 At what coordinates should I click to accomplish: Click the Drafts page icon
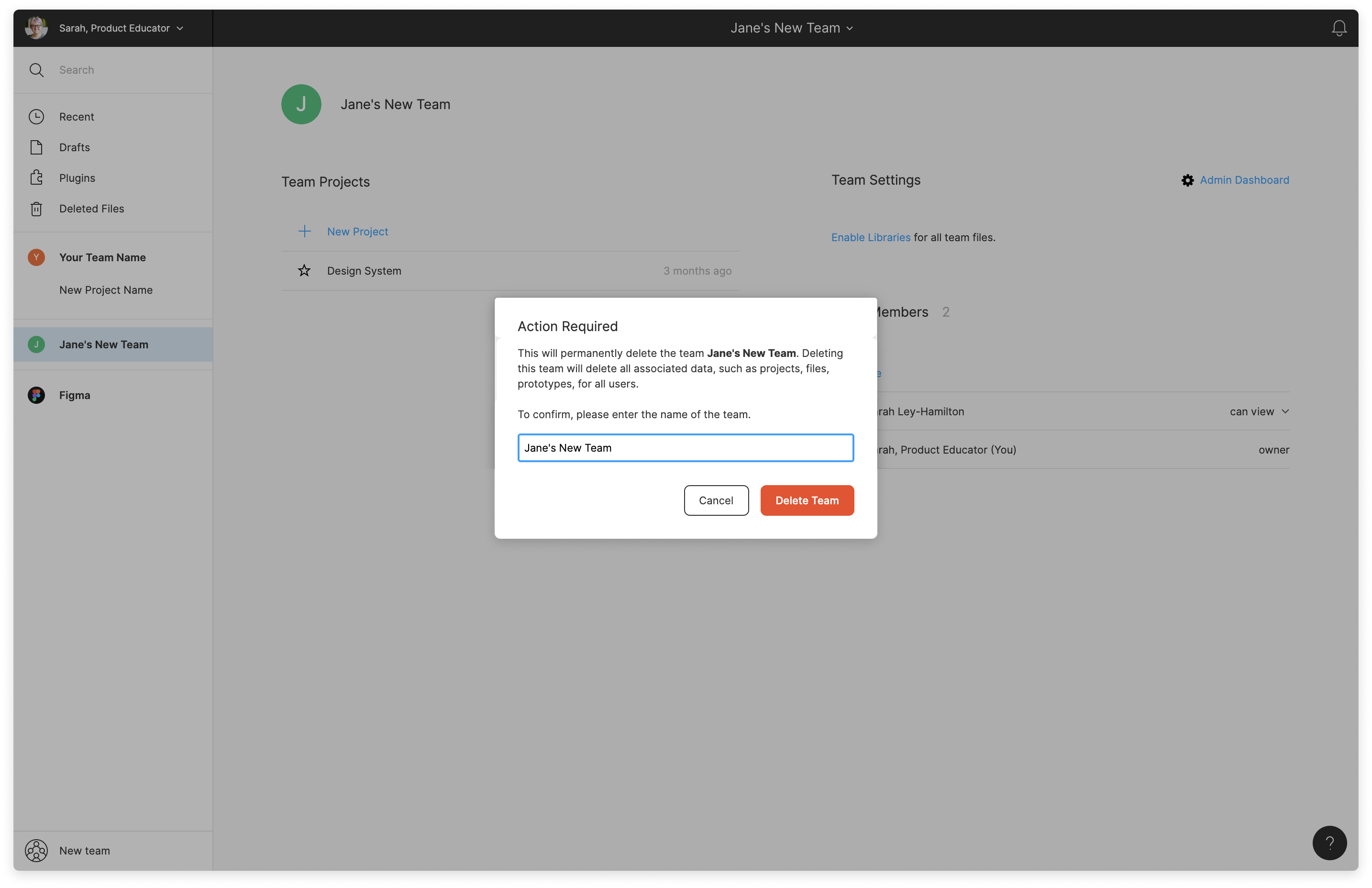coord(36,147)
